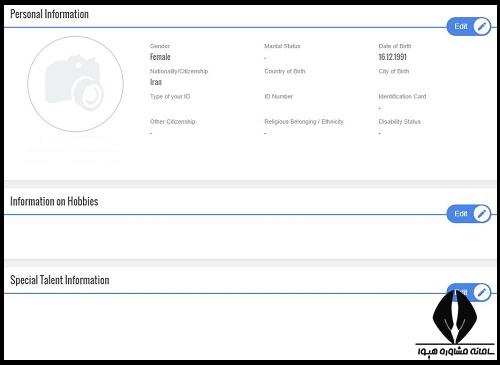Click the Date of Birth value 16.12.1991
Viewport: 500px width, 365px height.
tap(392, 57)
